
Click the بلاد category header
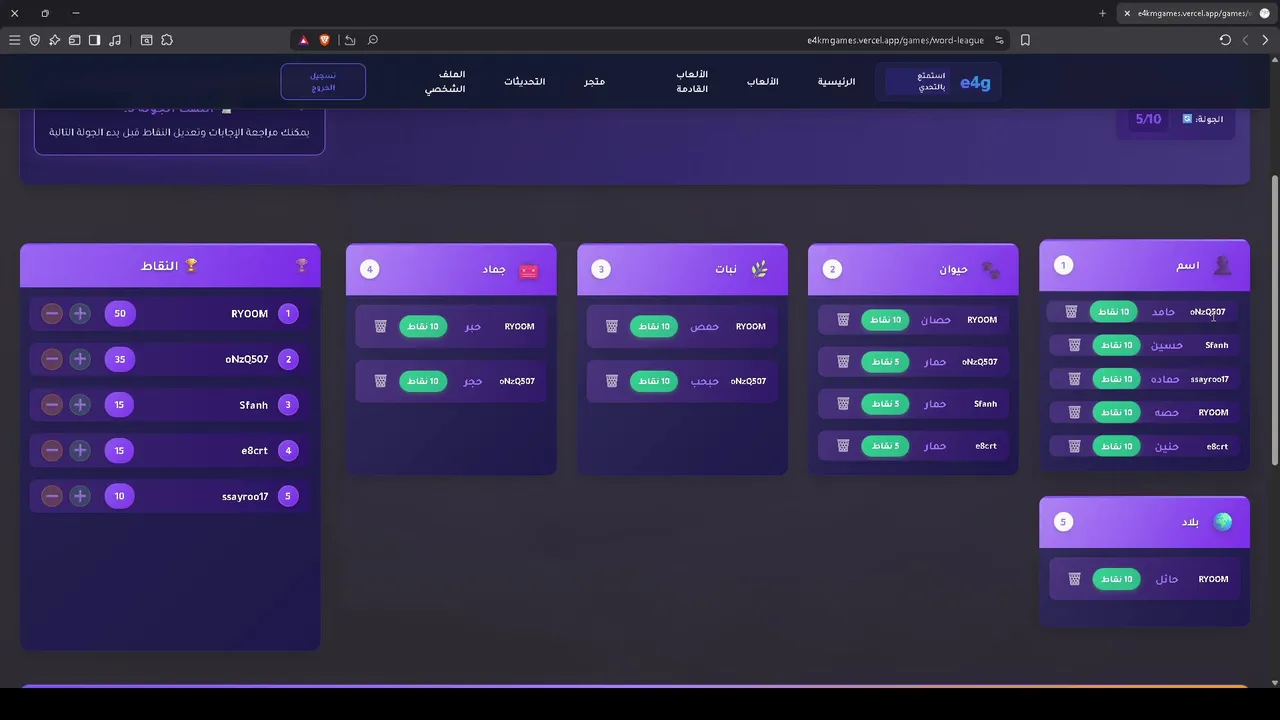[x=1144, y=522]
